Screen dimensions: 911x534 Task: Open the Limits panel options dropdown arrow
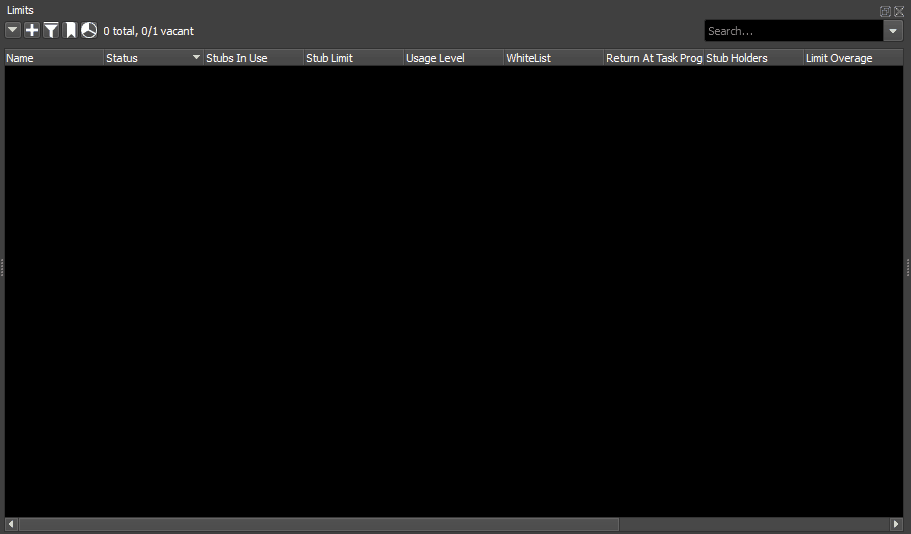pos(13,30)
